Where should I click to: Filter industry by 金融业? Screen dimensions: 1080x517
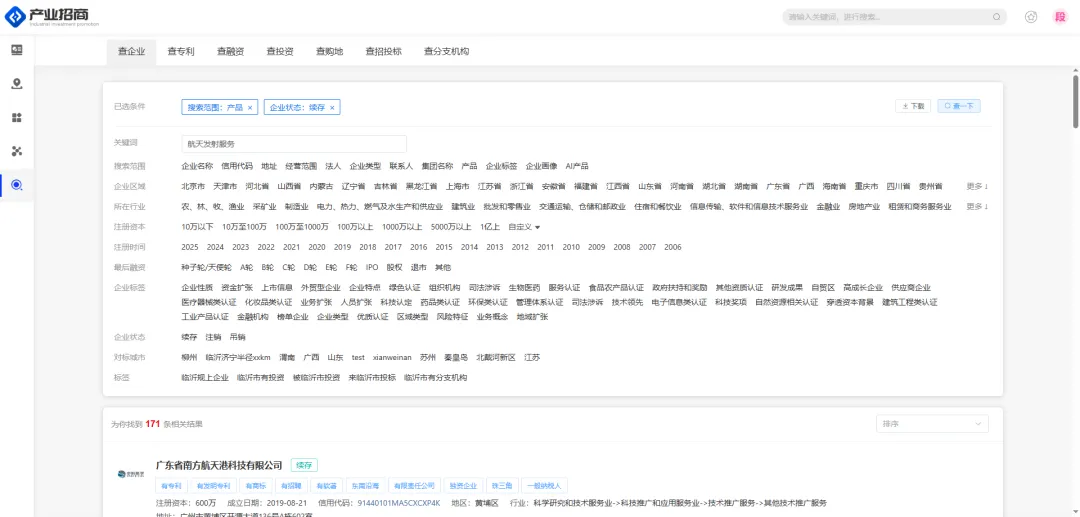pyautogui.click(x=828, y=207)
